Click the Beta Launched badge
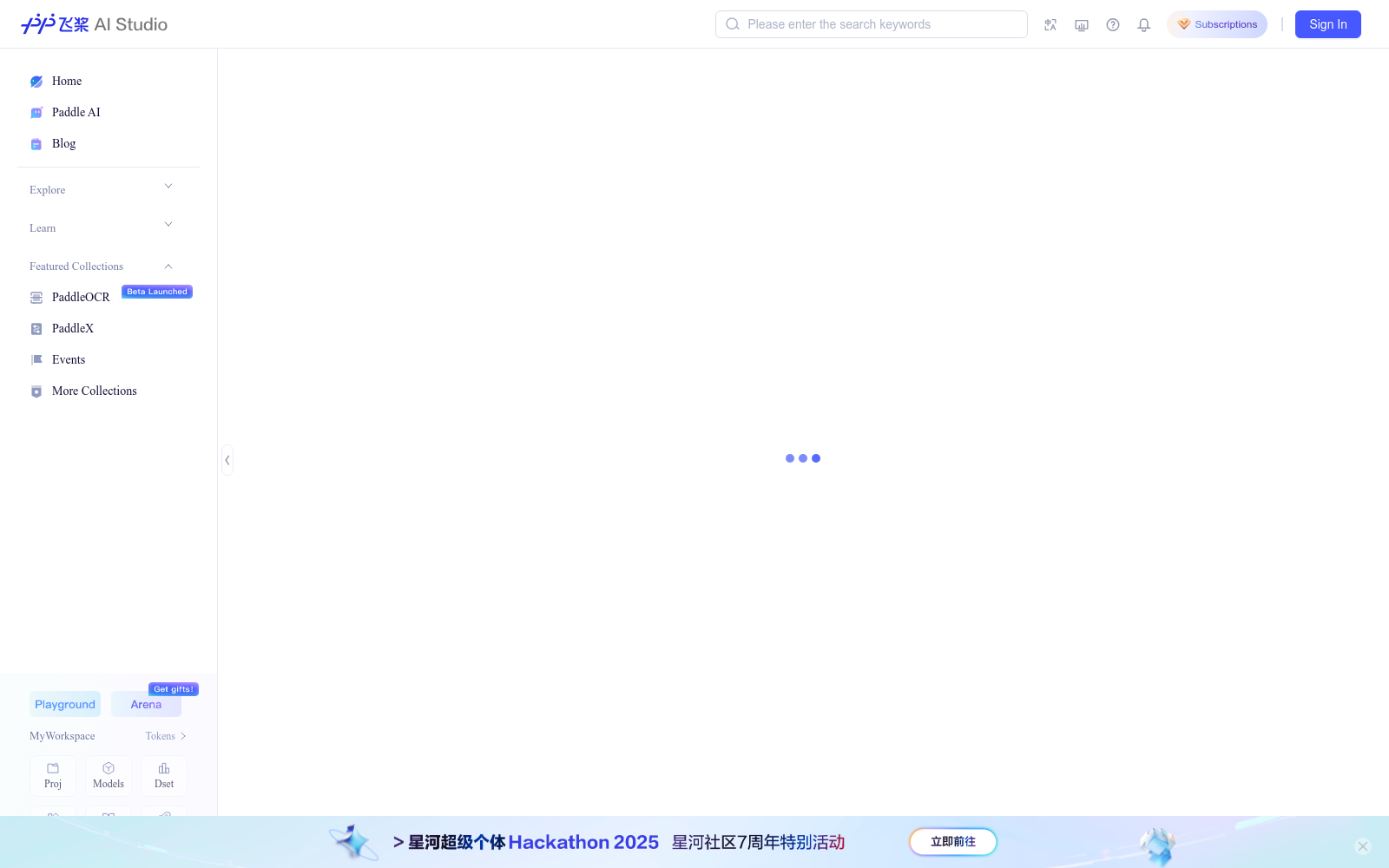 click(157, 292)
